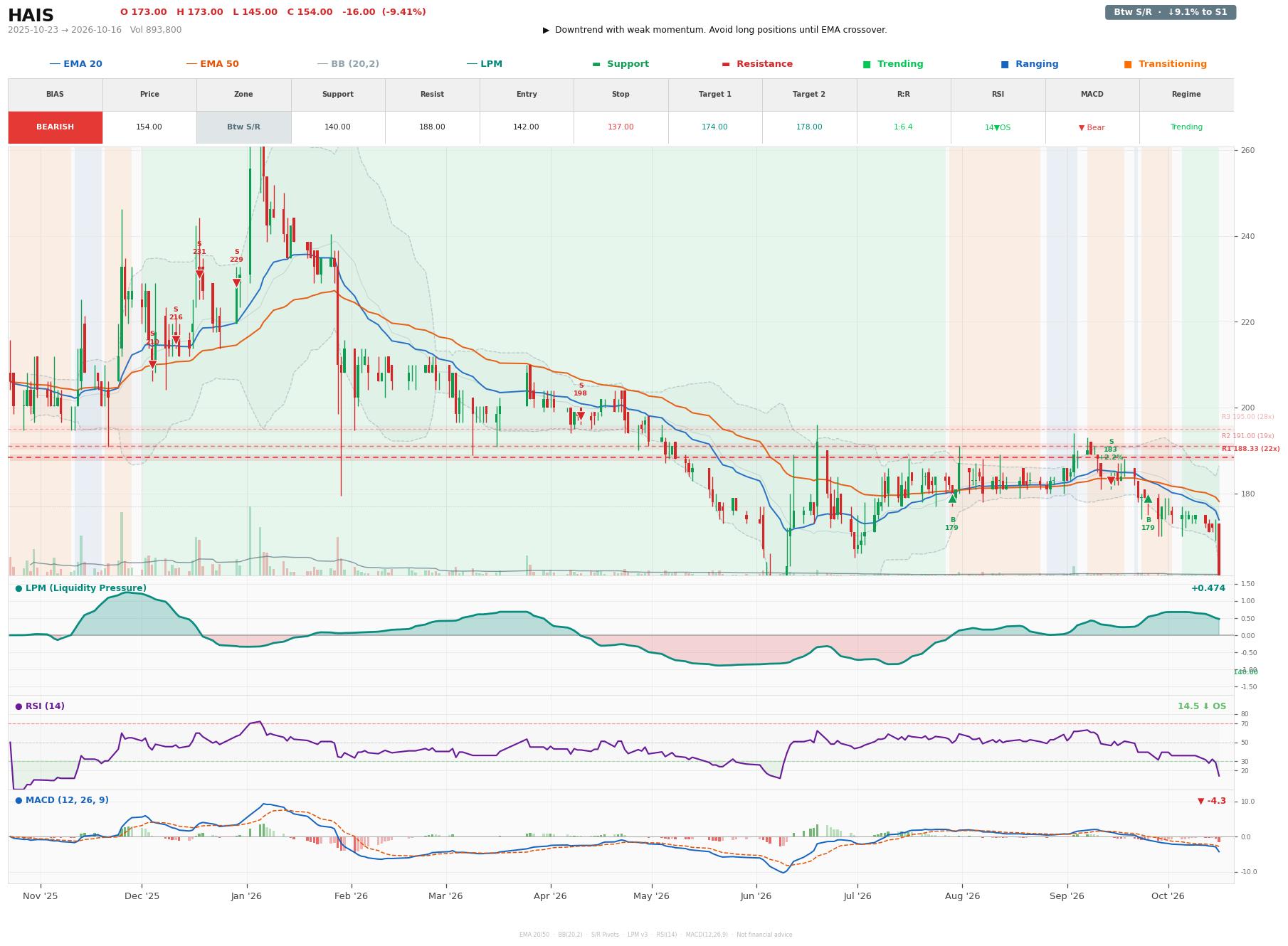Click the Transitioning regime legend entry

coord(1166,64)
